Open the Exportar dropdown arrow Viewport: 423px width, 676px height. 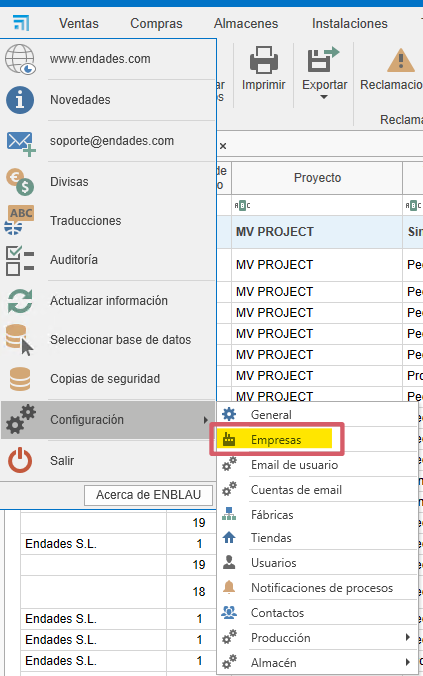point(324,97)
